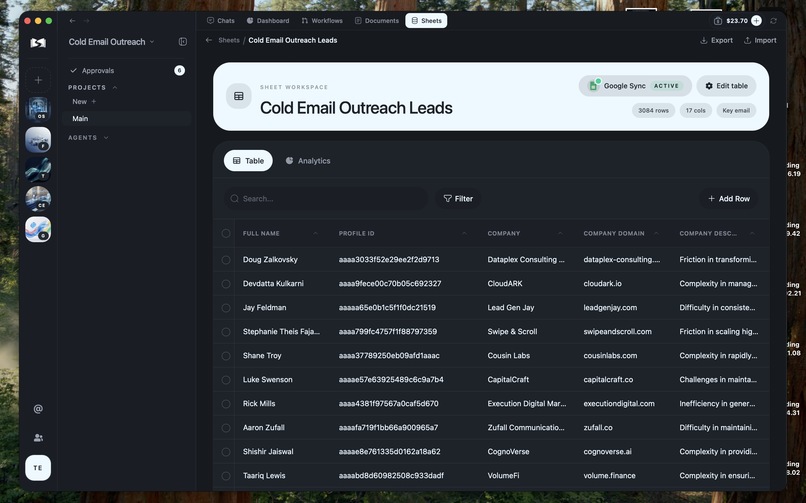Click the app logo icon in sidebar
This screenshot has width=806, height=503.
click(x=38, y=43)
